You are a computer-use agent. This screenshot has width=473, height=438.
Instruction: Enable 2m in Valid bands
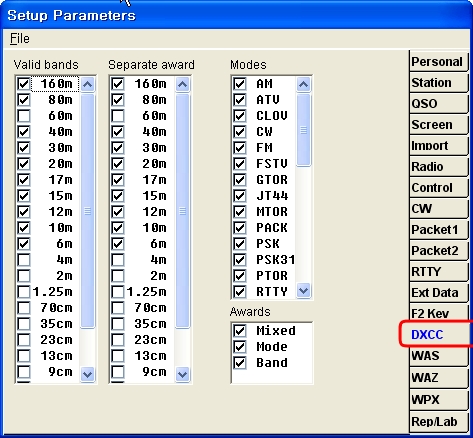[24, 276]
